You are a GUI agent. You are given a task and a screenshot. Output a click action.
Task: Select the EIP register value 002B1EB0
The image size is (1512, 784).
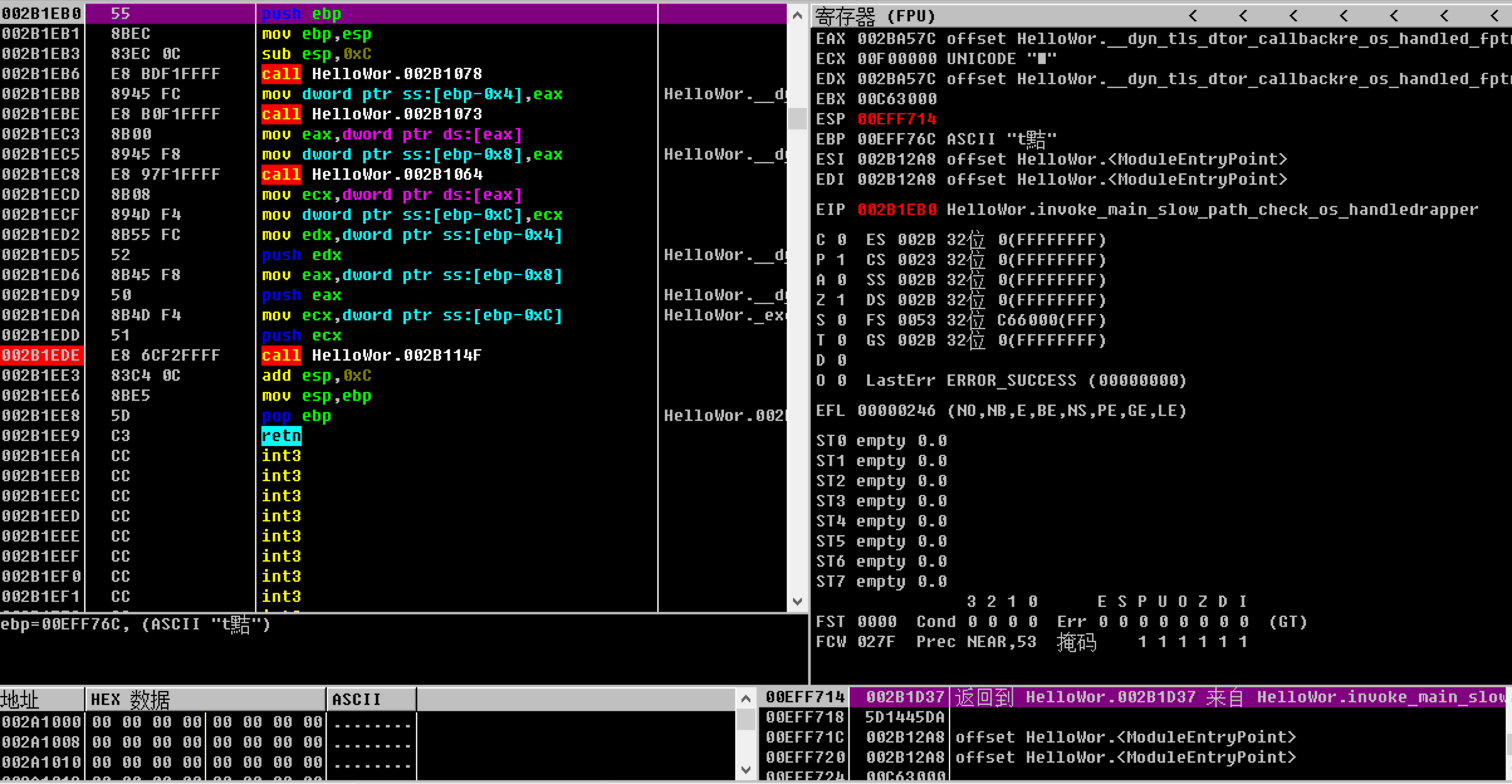pos(897,209)
